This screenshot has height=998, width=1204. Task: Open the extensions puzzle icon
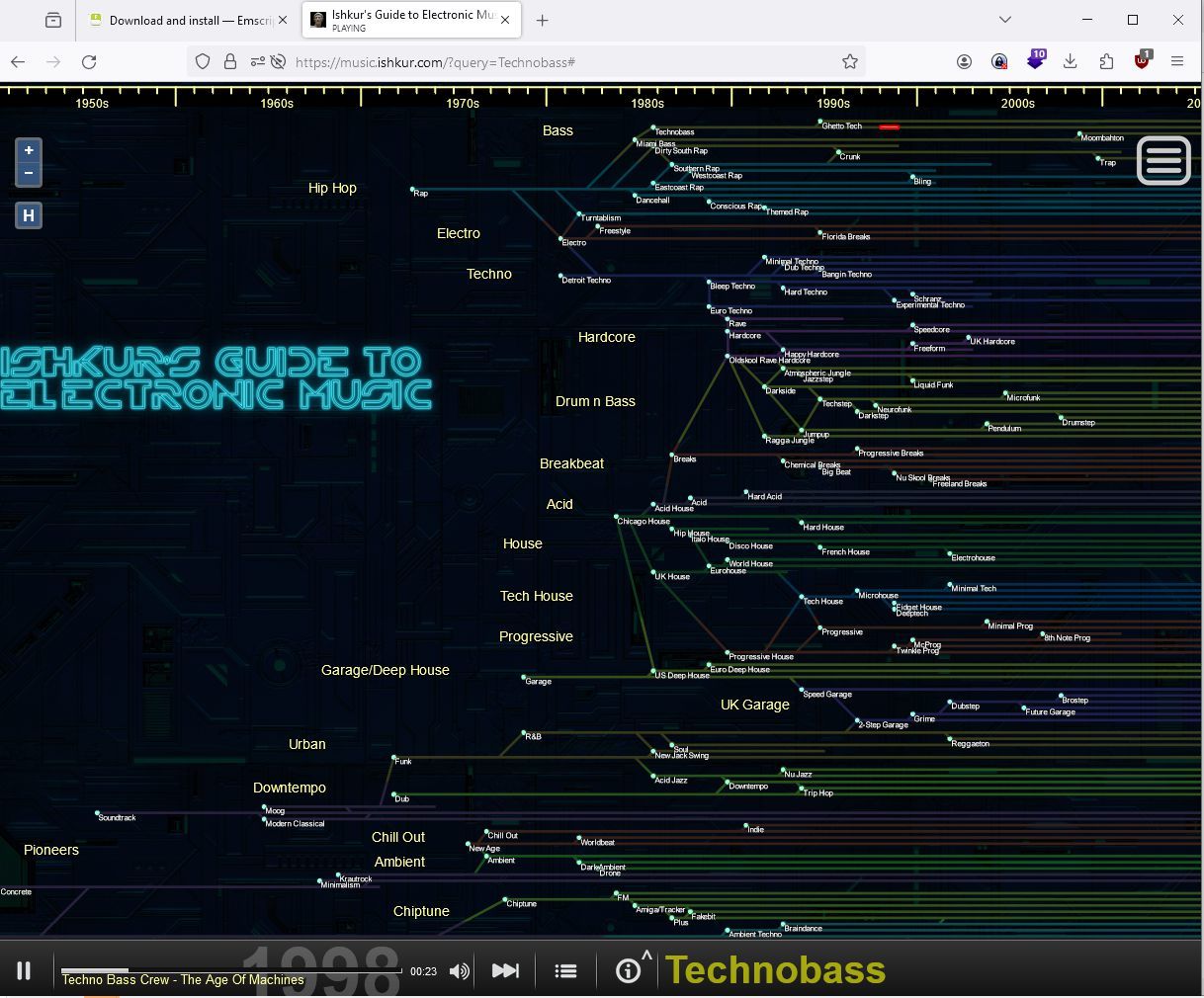coord(1106,61)
